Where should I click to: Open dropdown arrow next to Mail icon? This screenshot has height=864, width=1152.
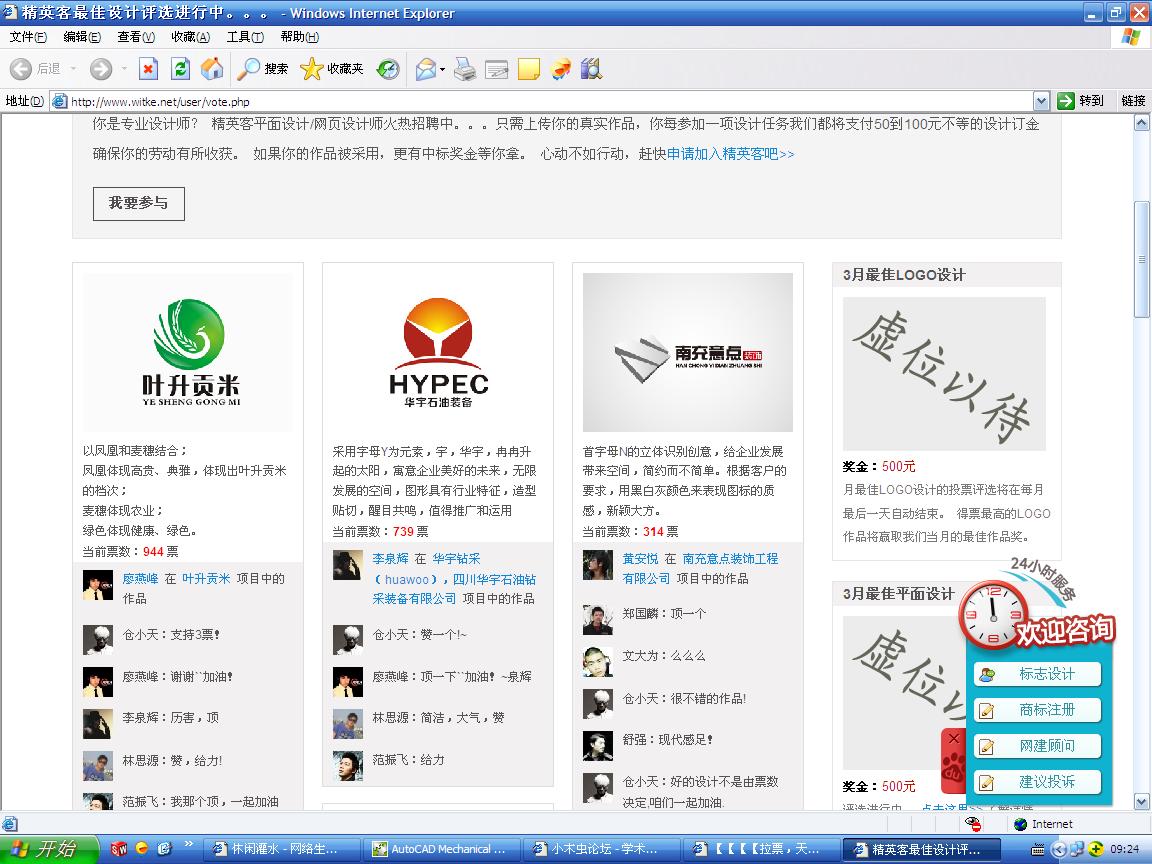pyautogui.click(x=442, y=69)
